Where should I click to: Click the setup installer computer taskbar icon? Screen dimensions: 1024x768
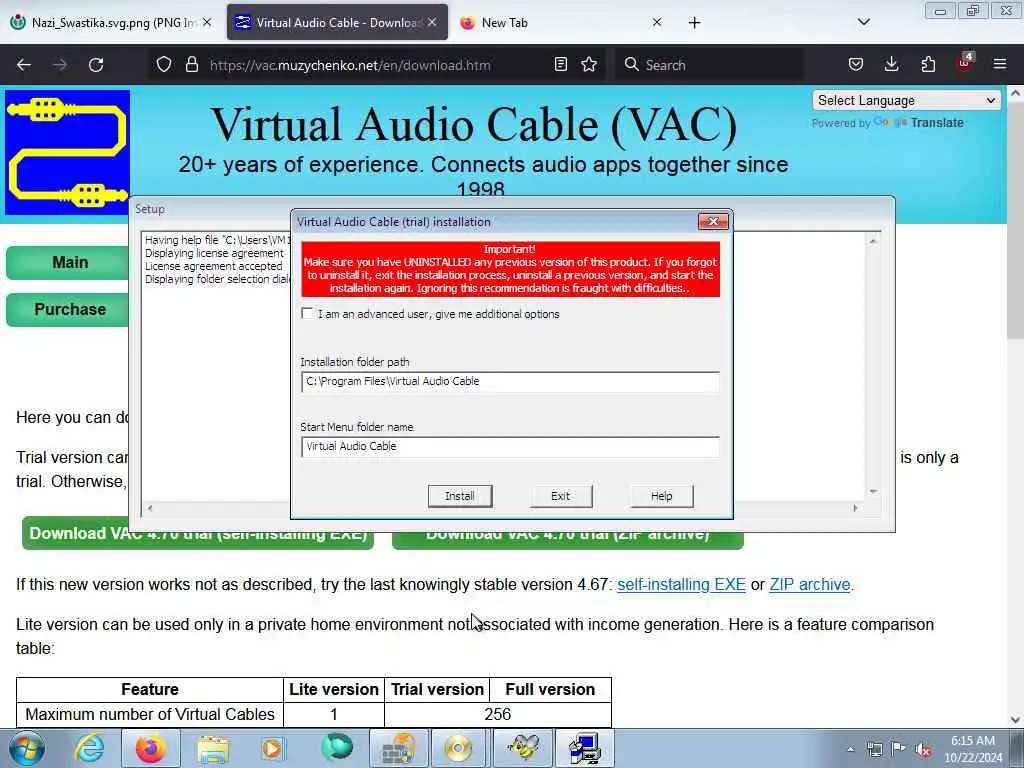[584, 748]
